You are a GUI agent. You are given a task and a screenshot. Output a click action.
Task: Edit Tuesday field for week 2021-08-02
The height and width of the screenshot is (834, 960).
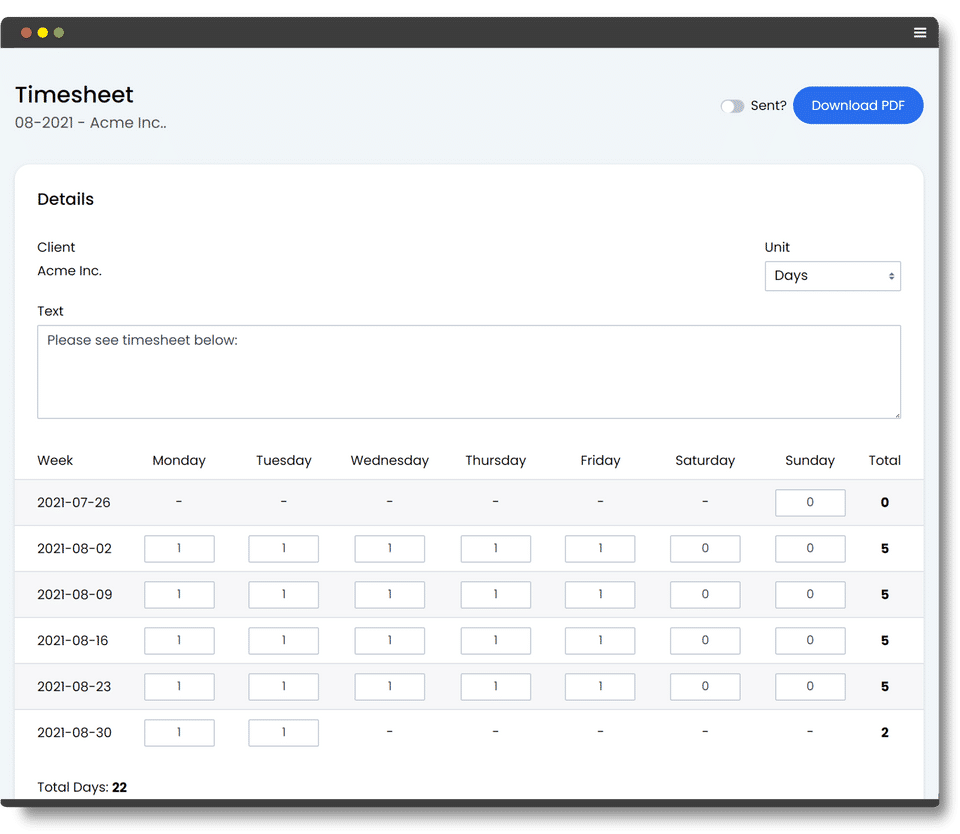[x=283, y=549]
